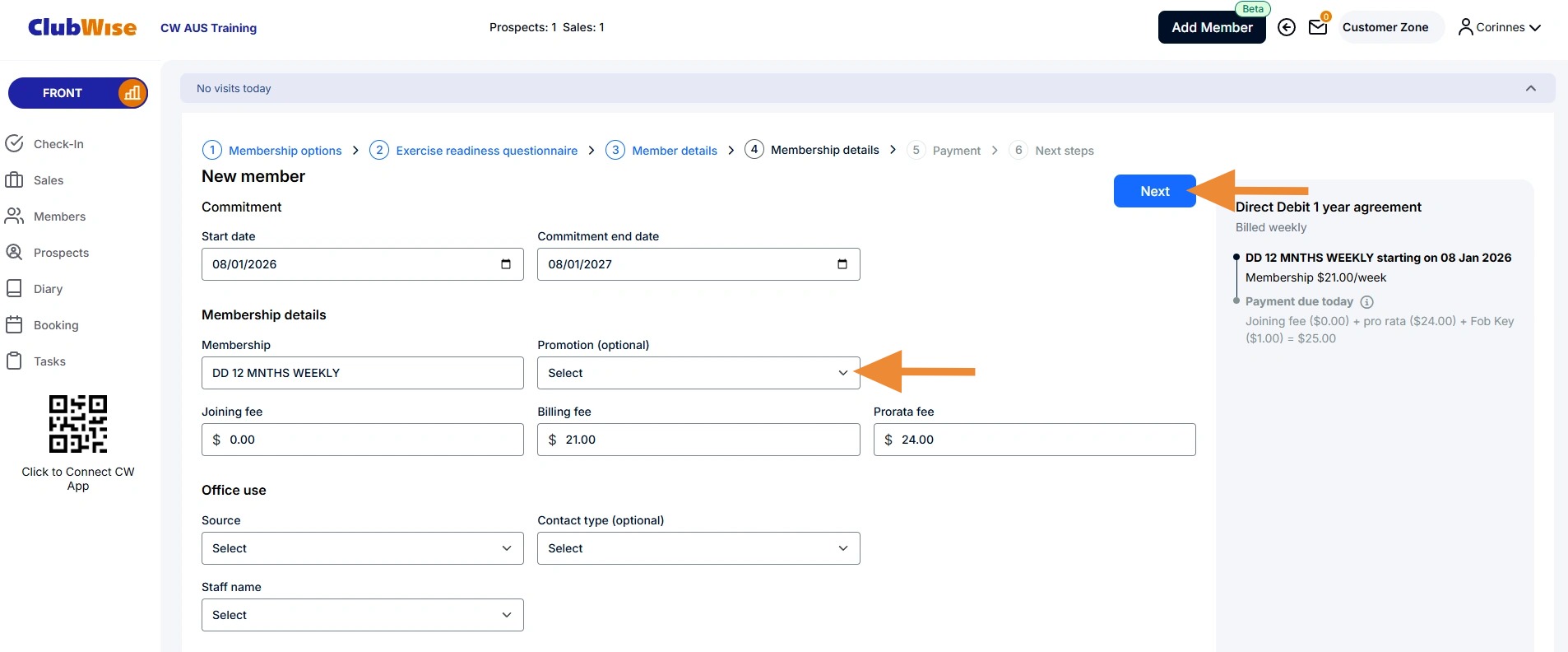Open the Contact type dropdown

tap(698, 548)
